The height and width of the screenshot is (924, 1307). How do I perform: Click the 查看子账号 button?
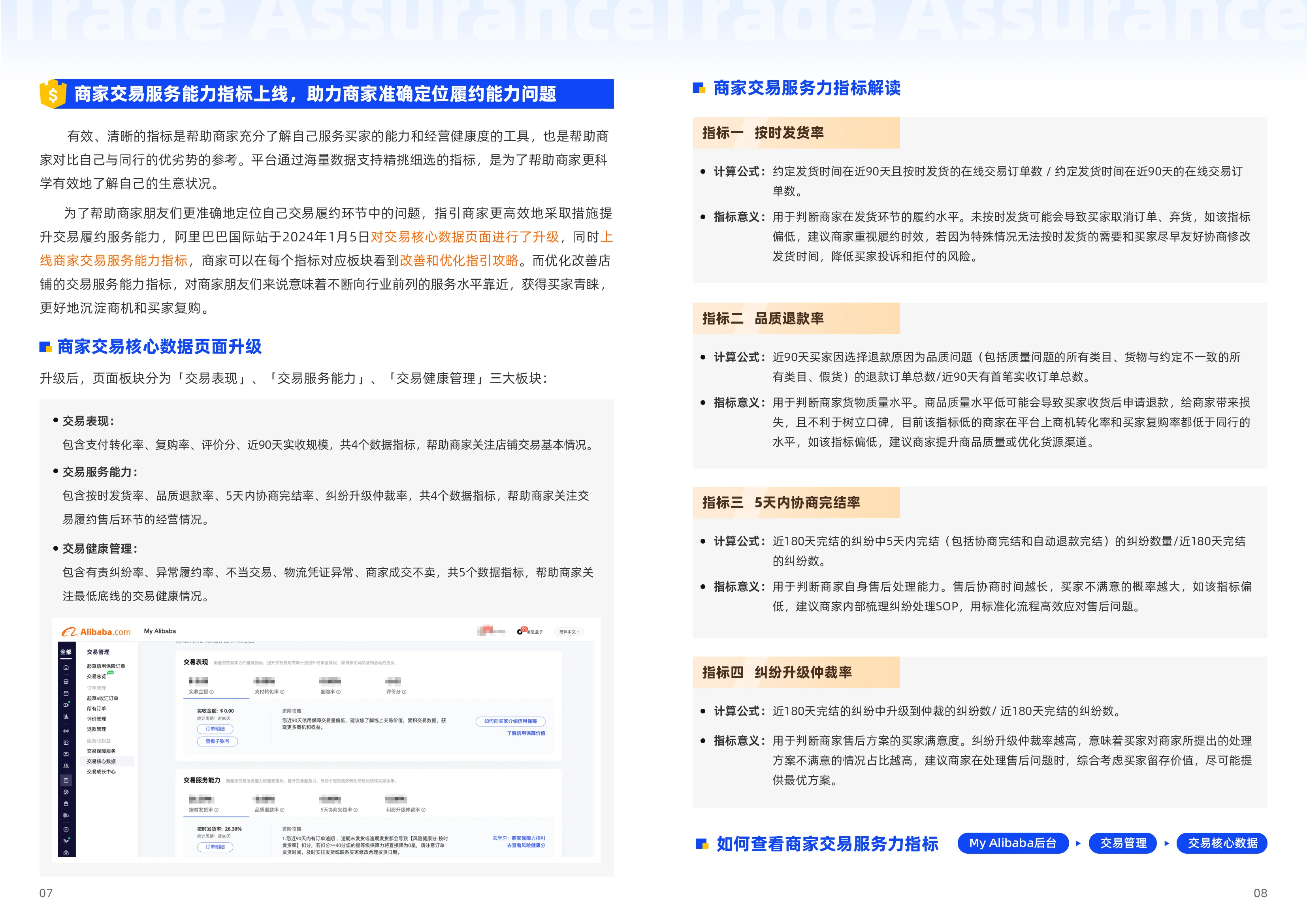point(217,741)
